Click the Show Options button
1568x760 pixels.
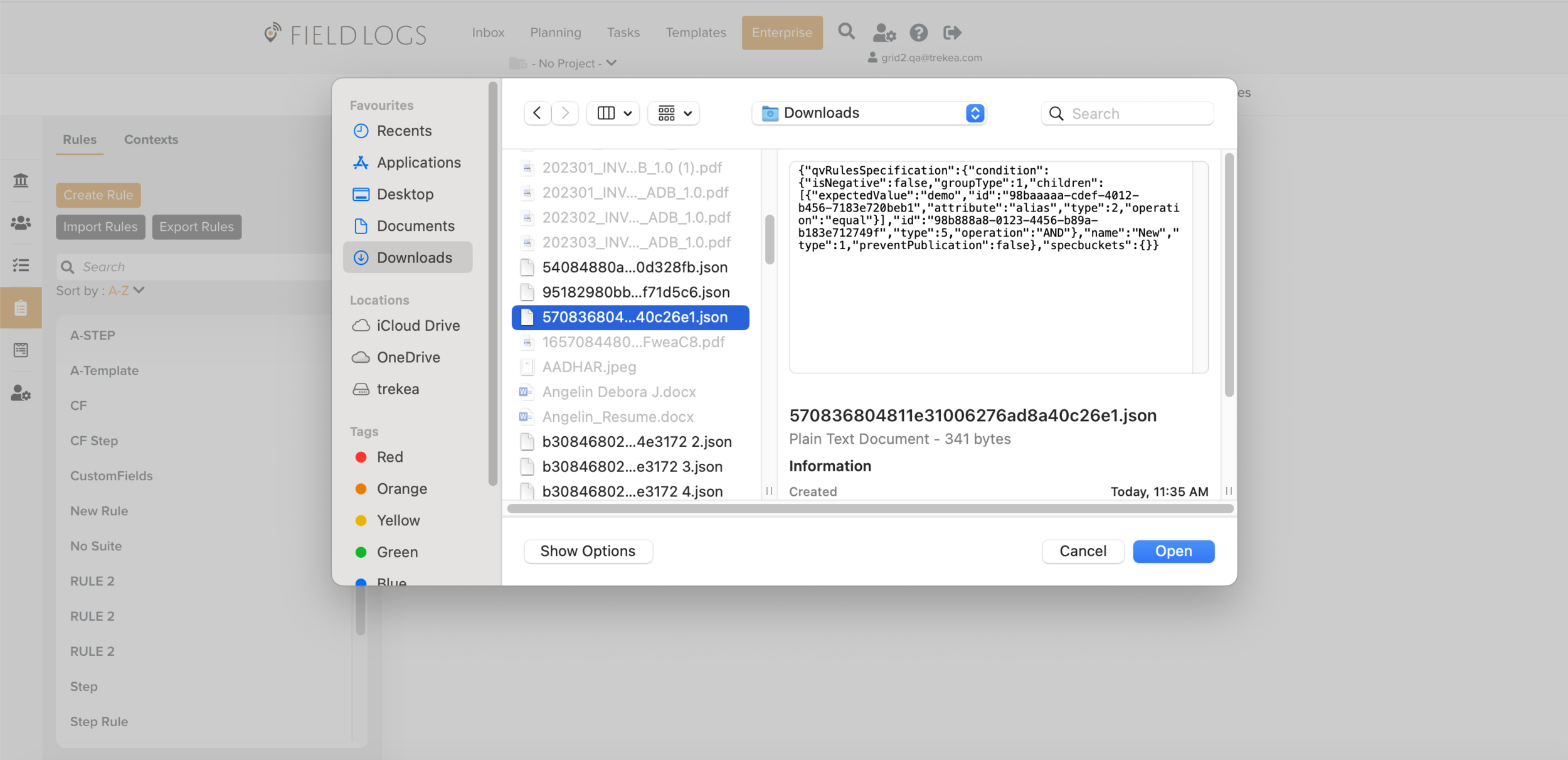click(x=588, y=551)
